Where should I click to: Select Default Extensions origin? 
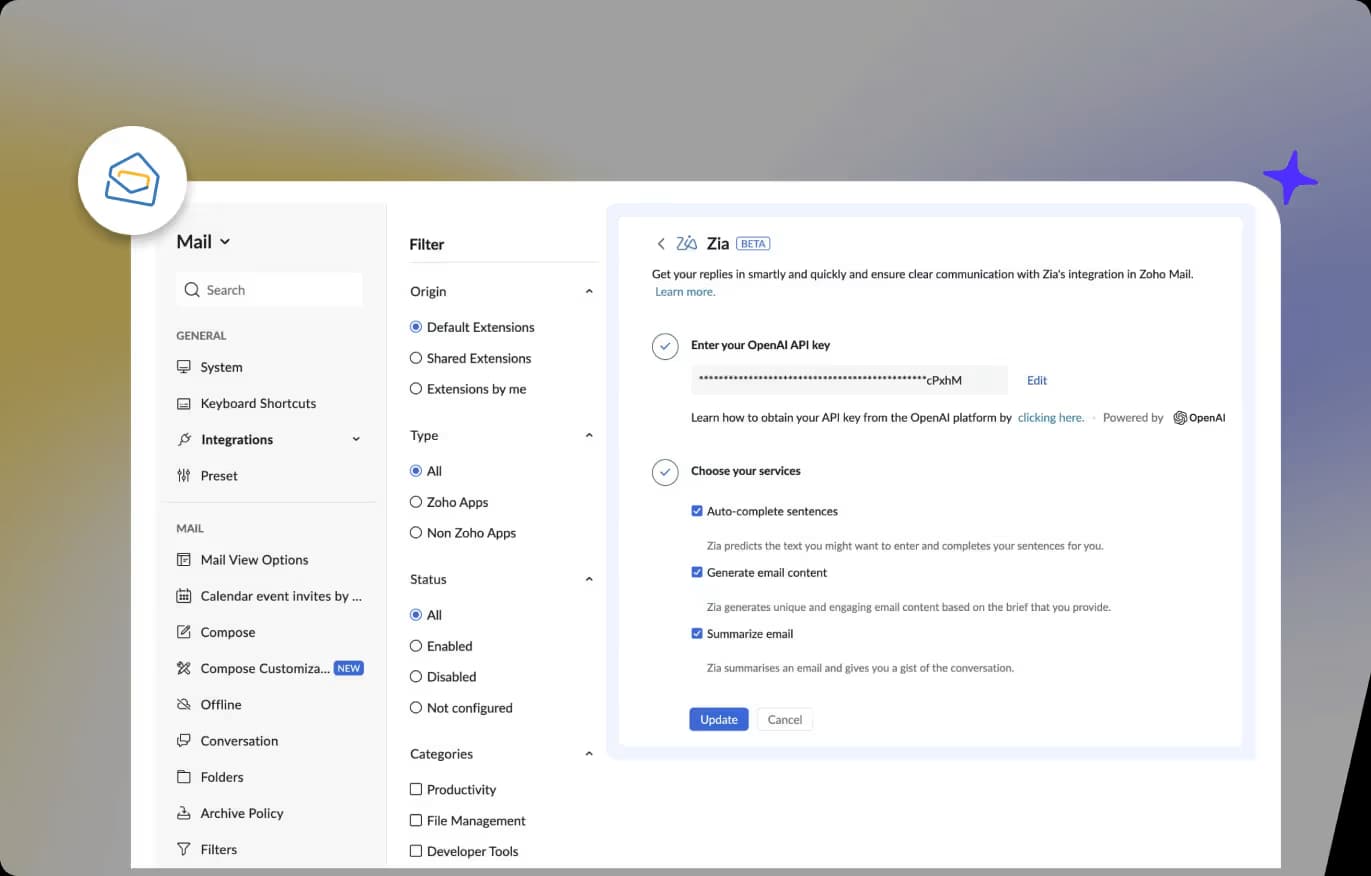[x=416, y=327]
